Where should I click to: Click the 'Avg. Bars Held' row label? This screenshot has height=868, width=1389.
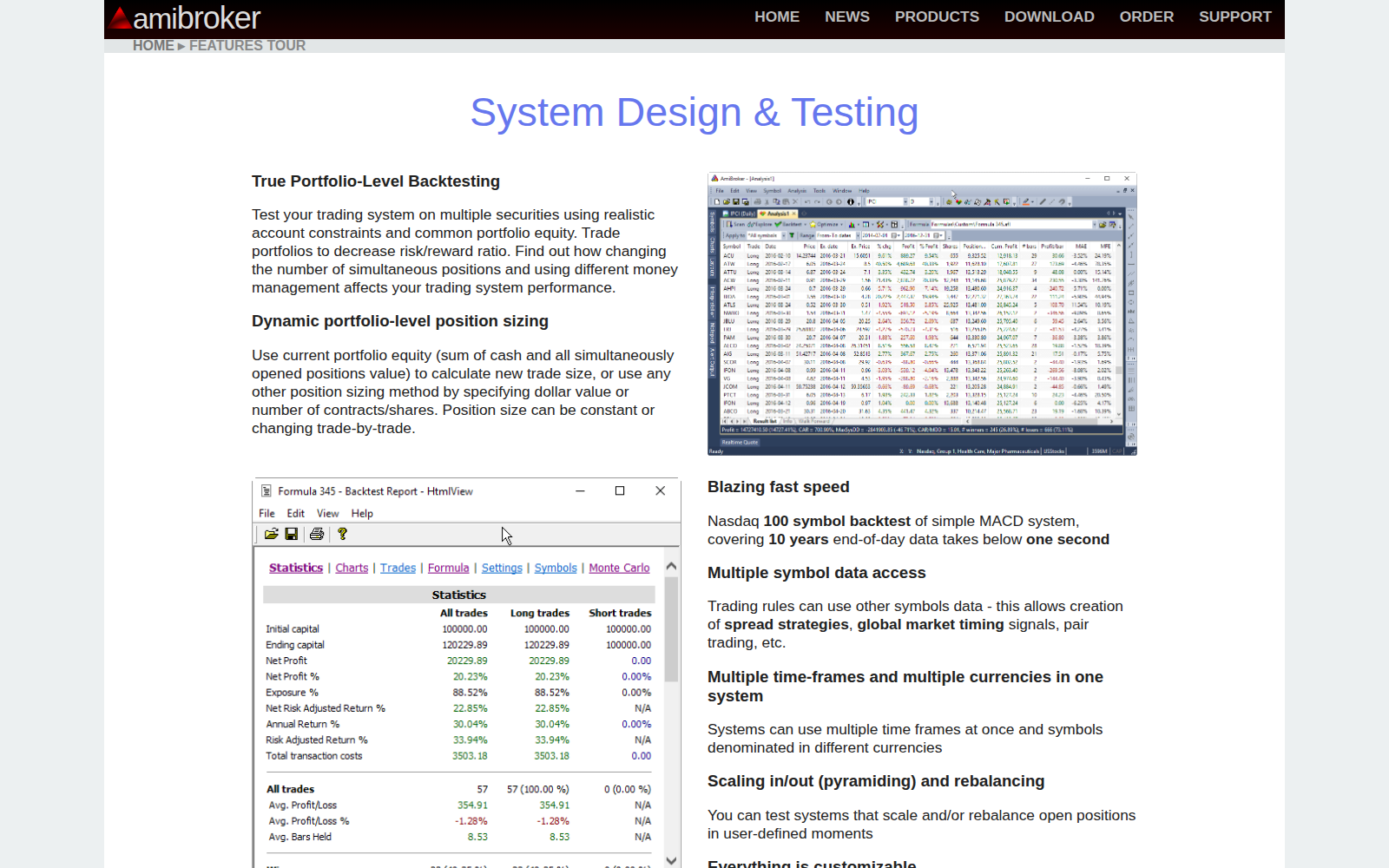point(300,837)
